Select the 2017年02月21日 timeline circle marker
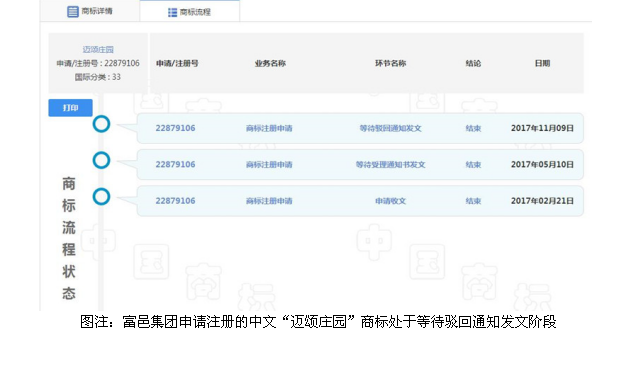 101,197
